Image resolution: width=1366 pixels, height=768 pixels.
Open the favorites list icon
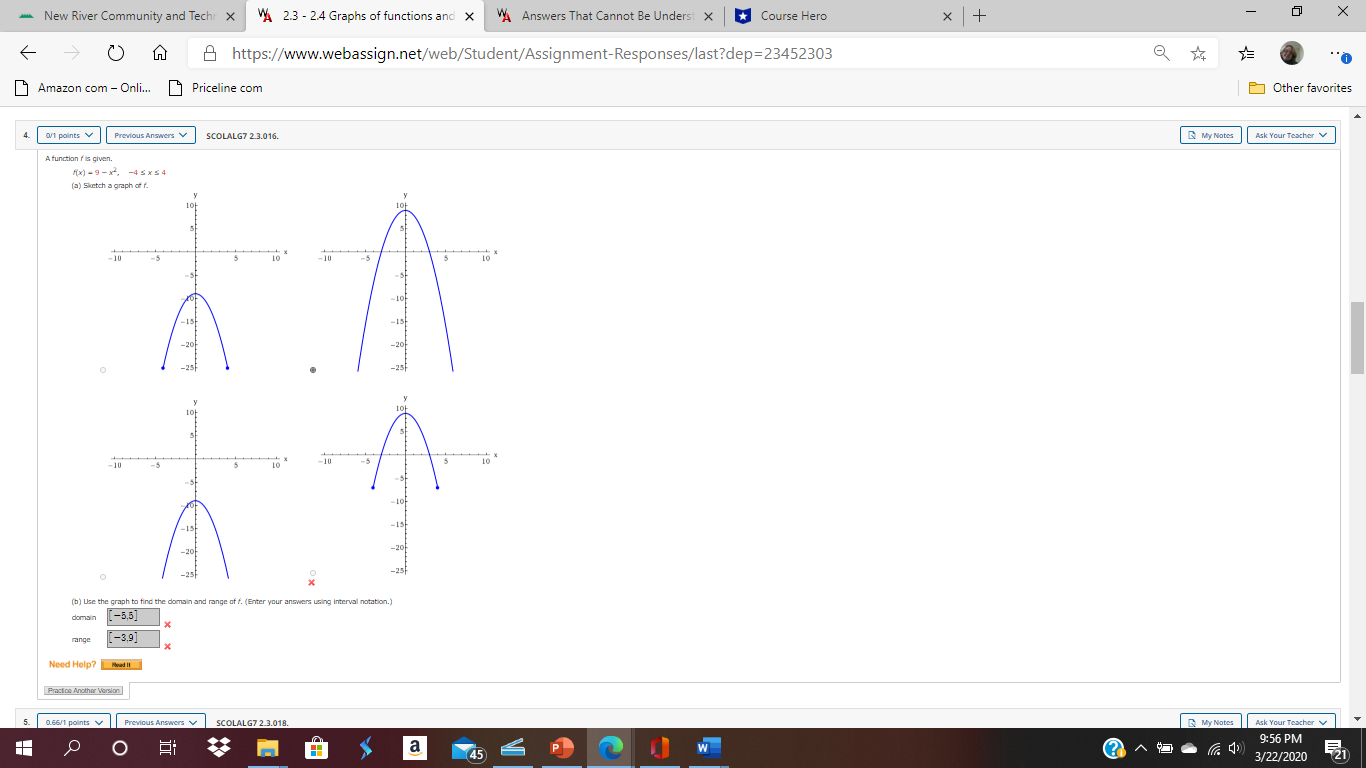(1246, 54)
